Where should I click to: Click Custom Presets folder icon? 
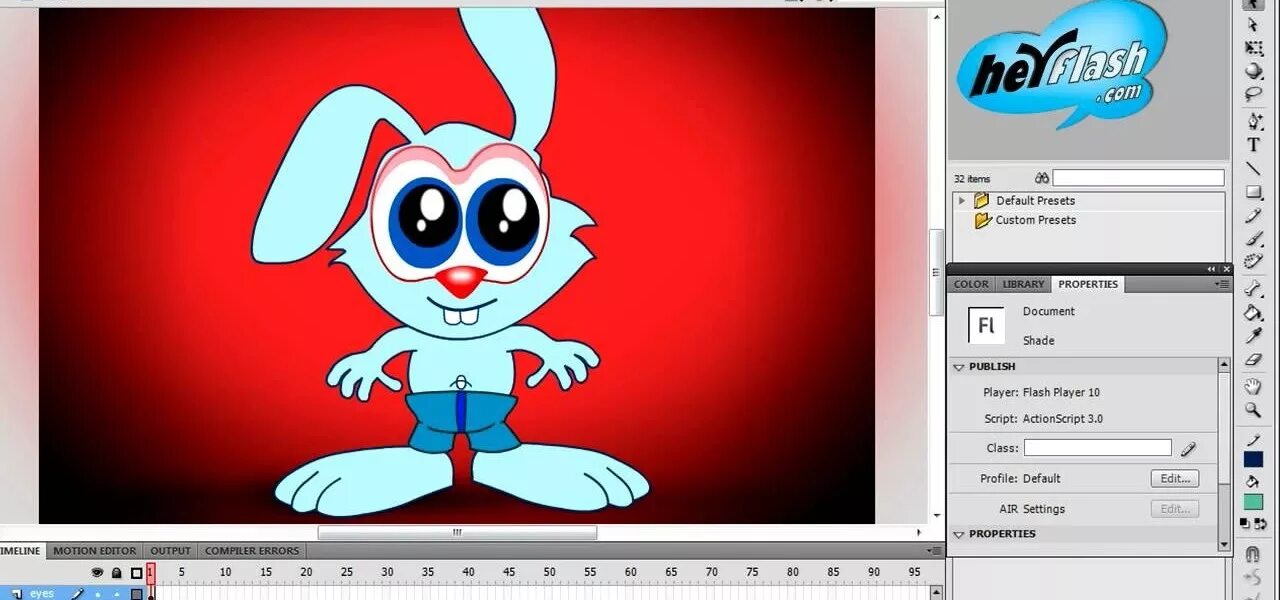[981, 220]
